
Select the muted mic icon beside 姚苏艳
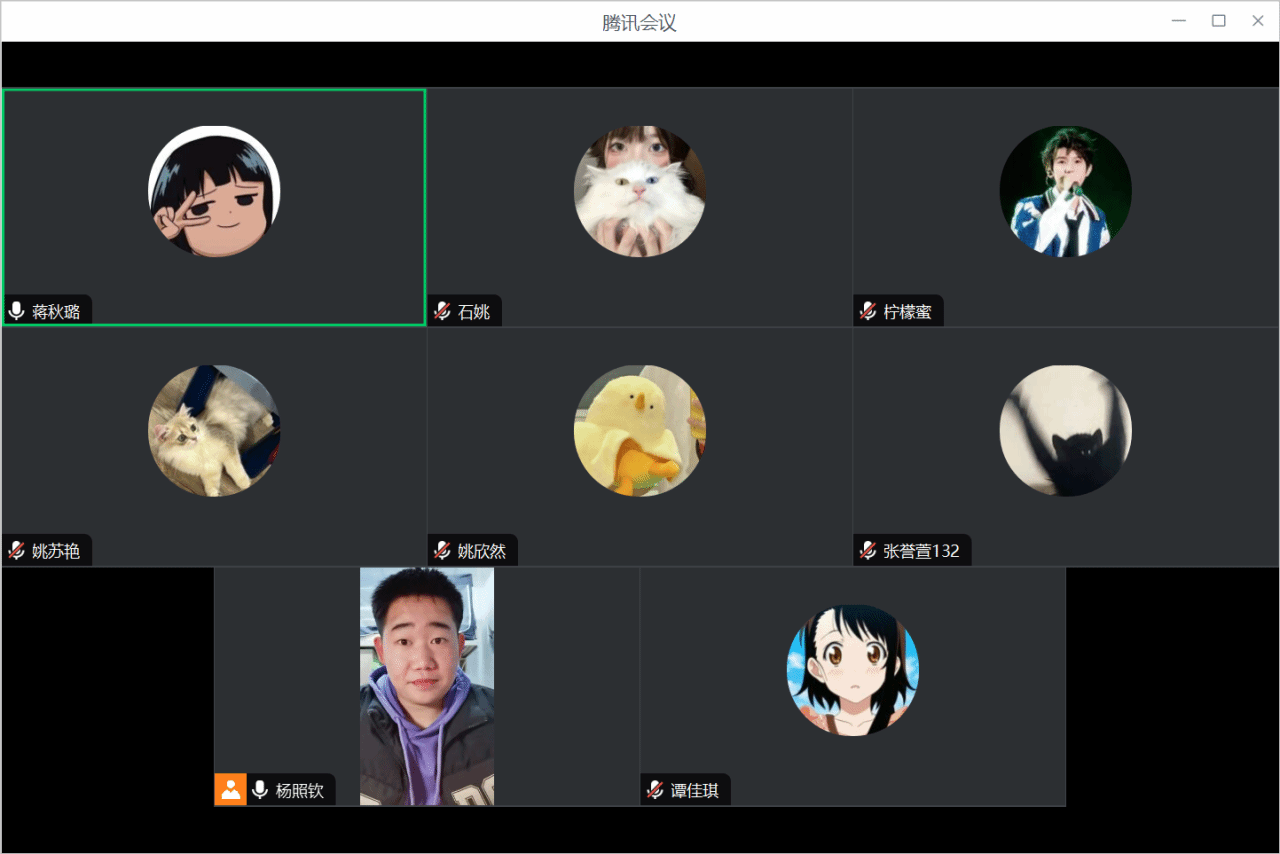pos(16,550)
